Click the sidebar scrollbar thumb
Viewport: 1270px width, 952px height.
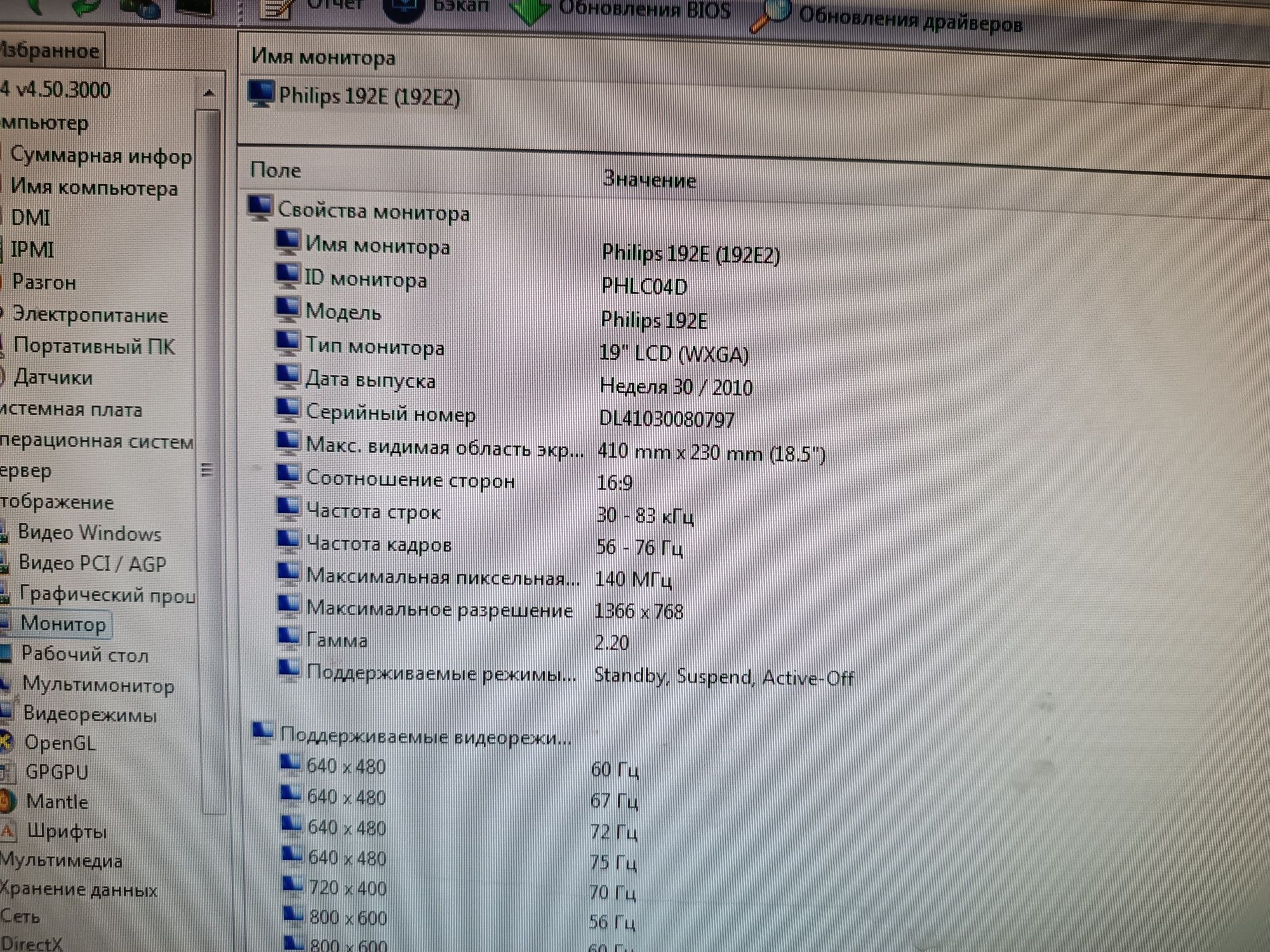pos(210,462)
